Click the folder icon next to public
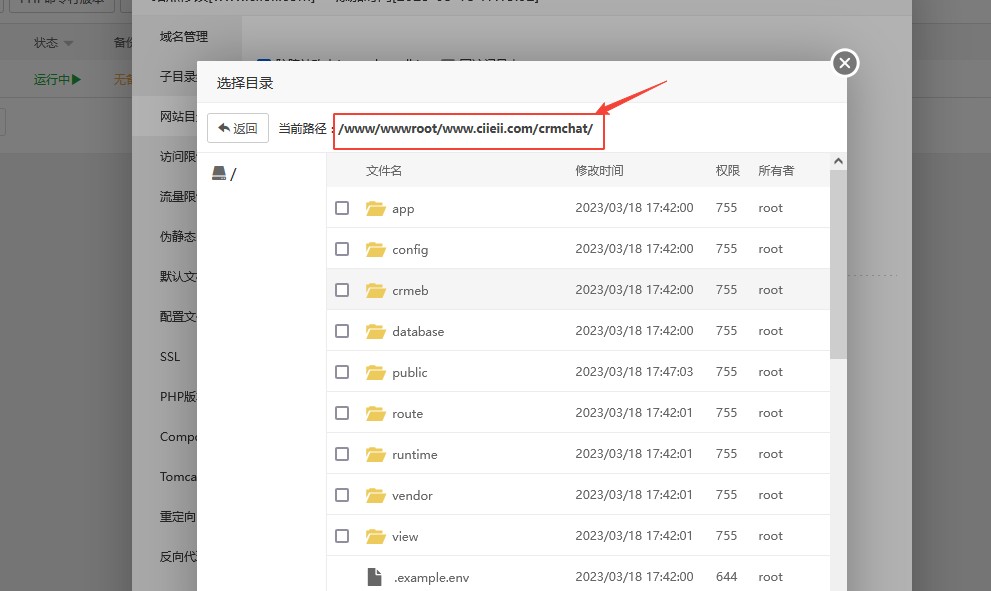This screenshot has height=591, width=991. (374, 371)
